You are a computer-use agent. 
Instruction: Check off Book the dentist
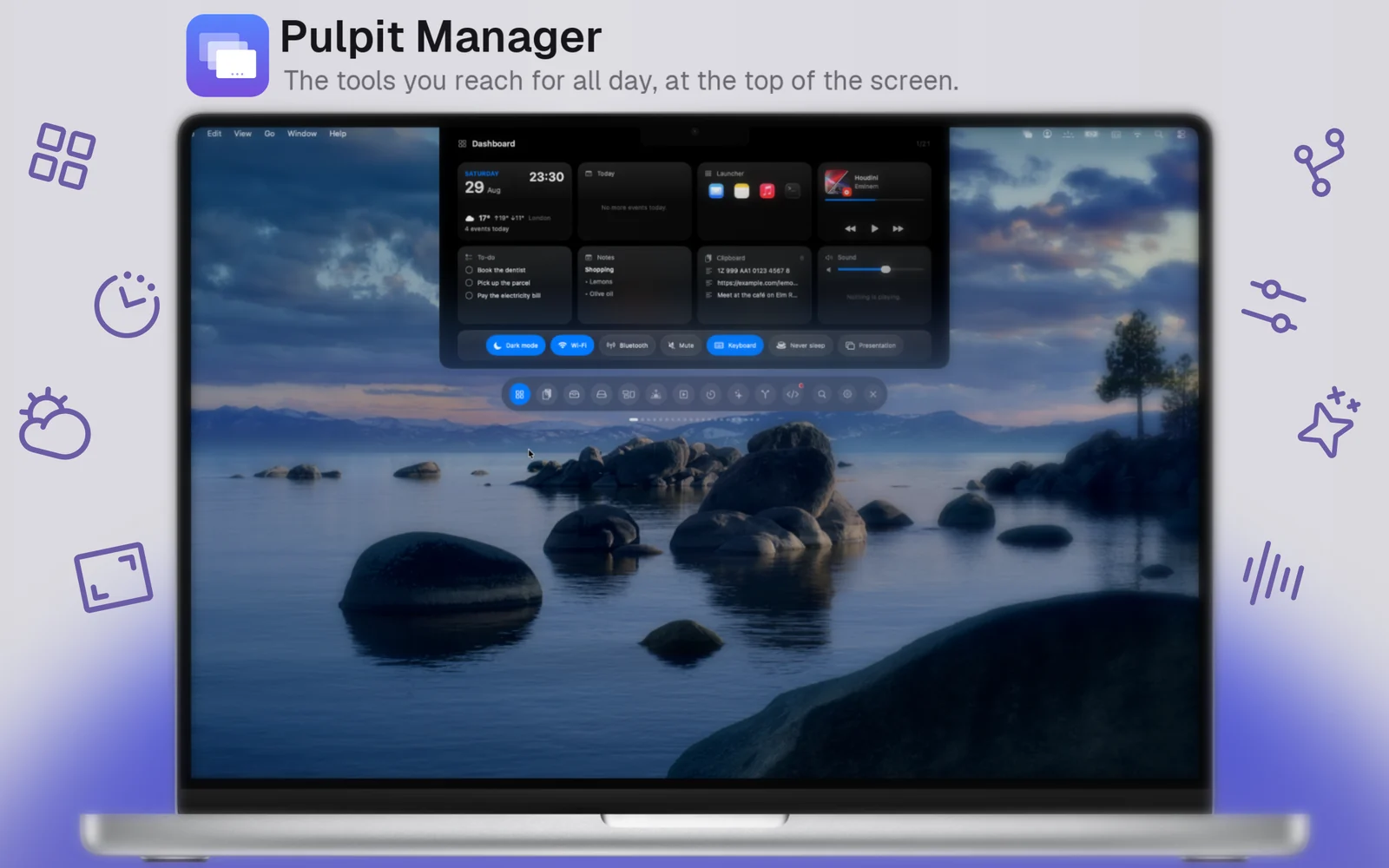470,270
